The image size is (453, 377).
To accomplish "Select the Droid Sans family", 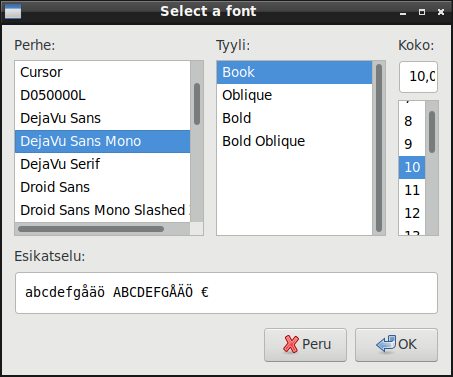I will [102, 187].
